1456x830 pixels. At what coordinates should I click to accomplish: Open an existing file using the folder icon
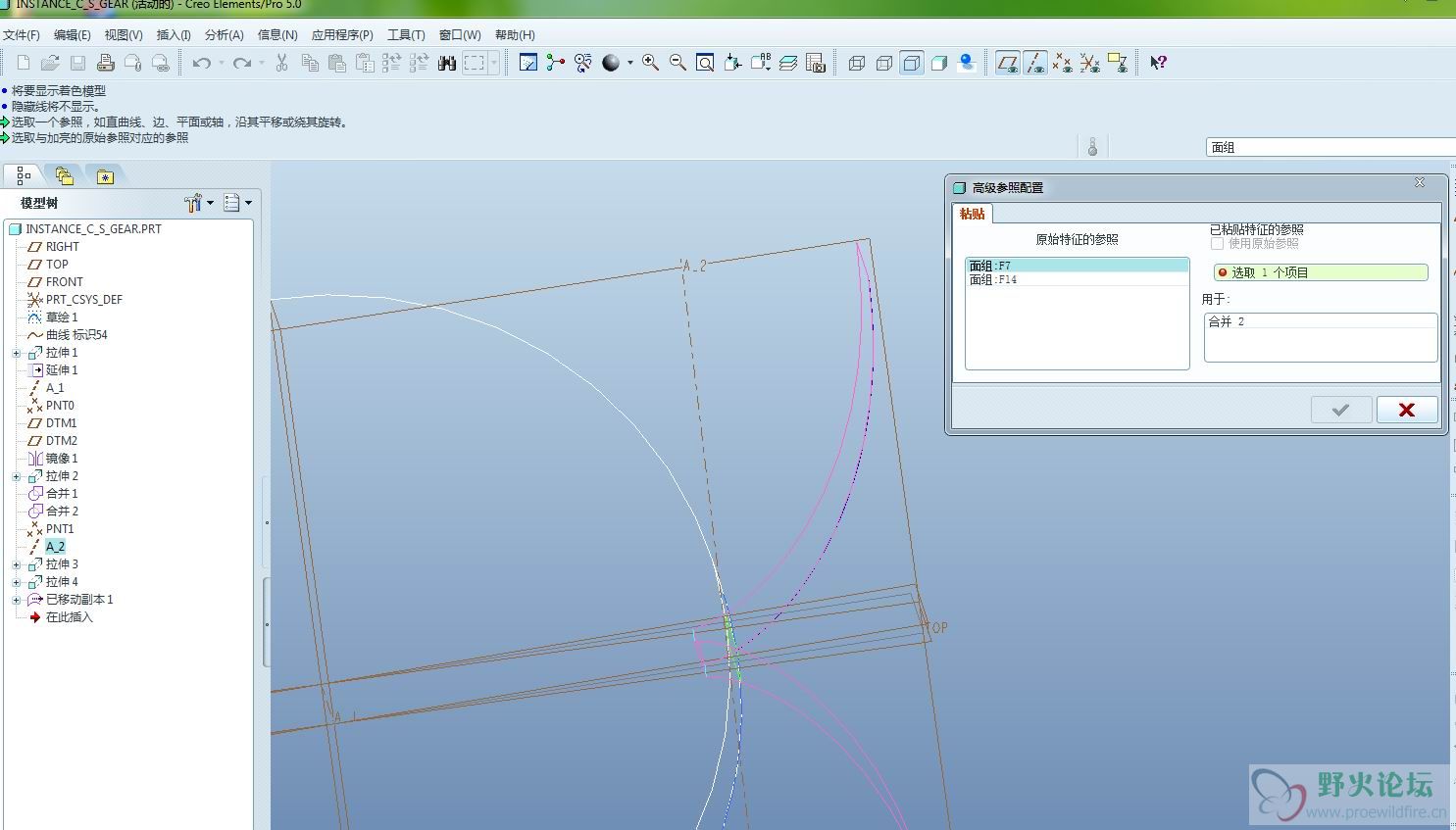click(x=51, y=63)
